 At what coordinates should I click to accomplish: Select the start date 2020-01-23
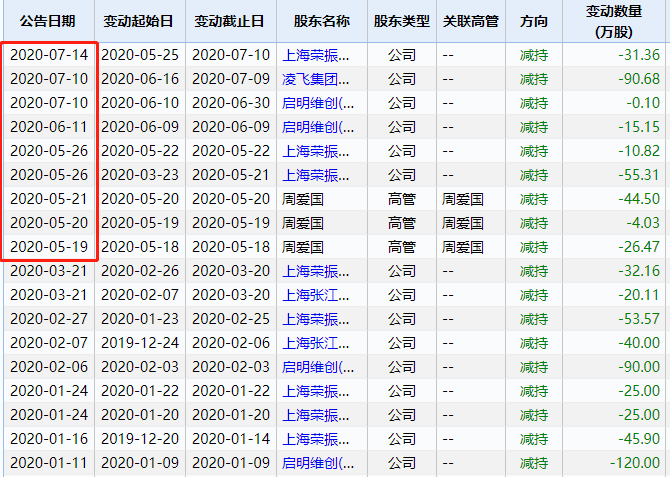tap(140, 318)
